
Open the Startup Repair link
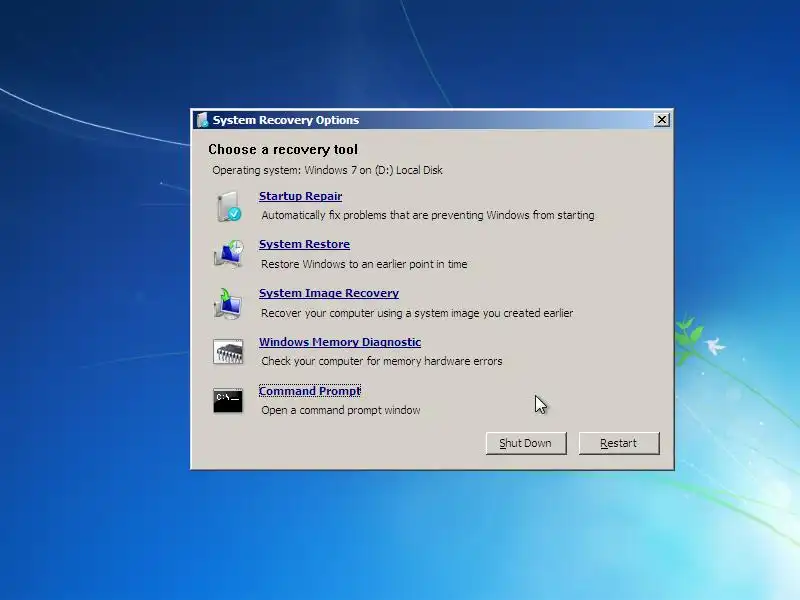[x=301, y=196]
